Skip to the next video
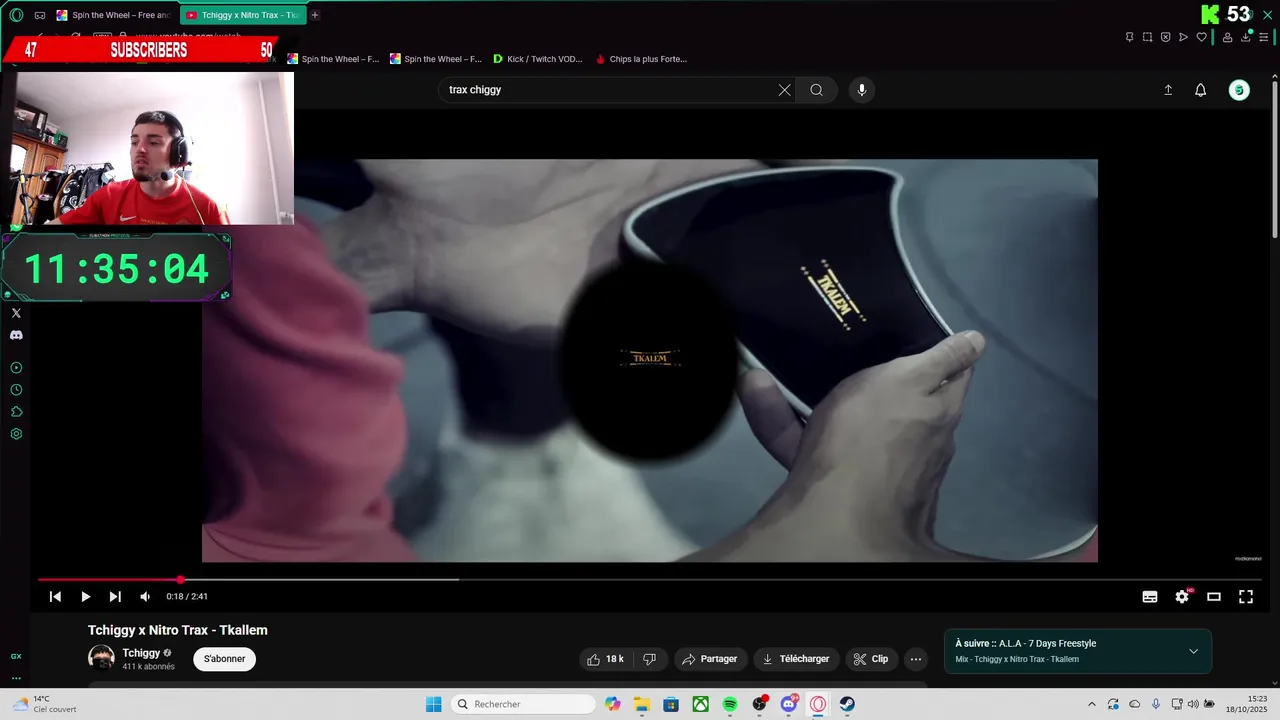Viewport: 1280px width, 720px height. point(115,597)
